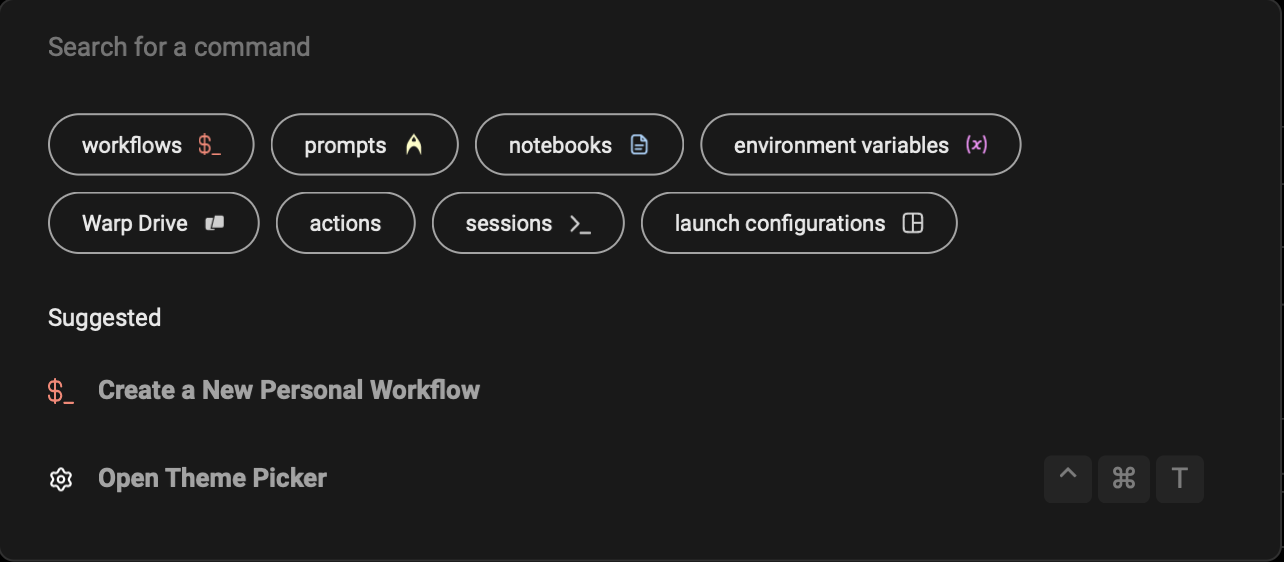Viewport: 1284px width, 562px height.
Task: Select the launch configurations filter
Action: [x=780, y=223]
